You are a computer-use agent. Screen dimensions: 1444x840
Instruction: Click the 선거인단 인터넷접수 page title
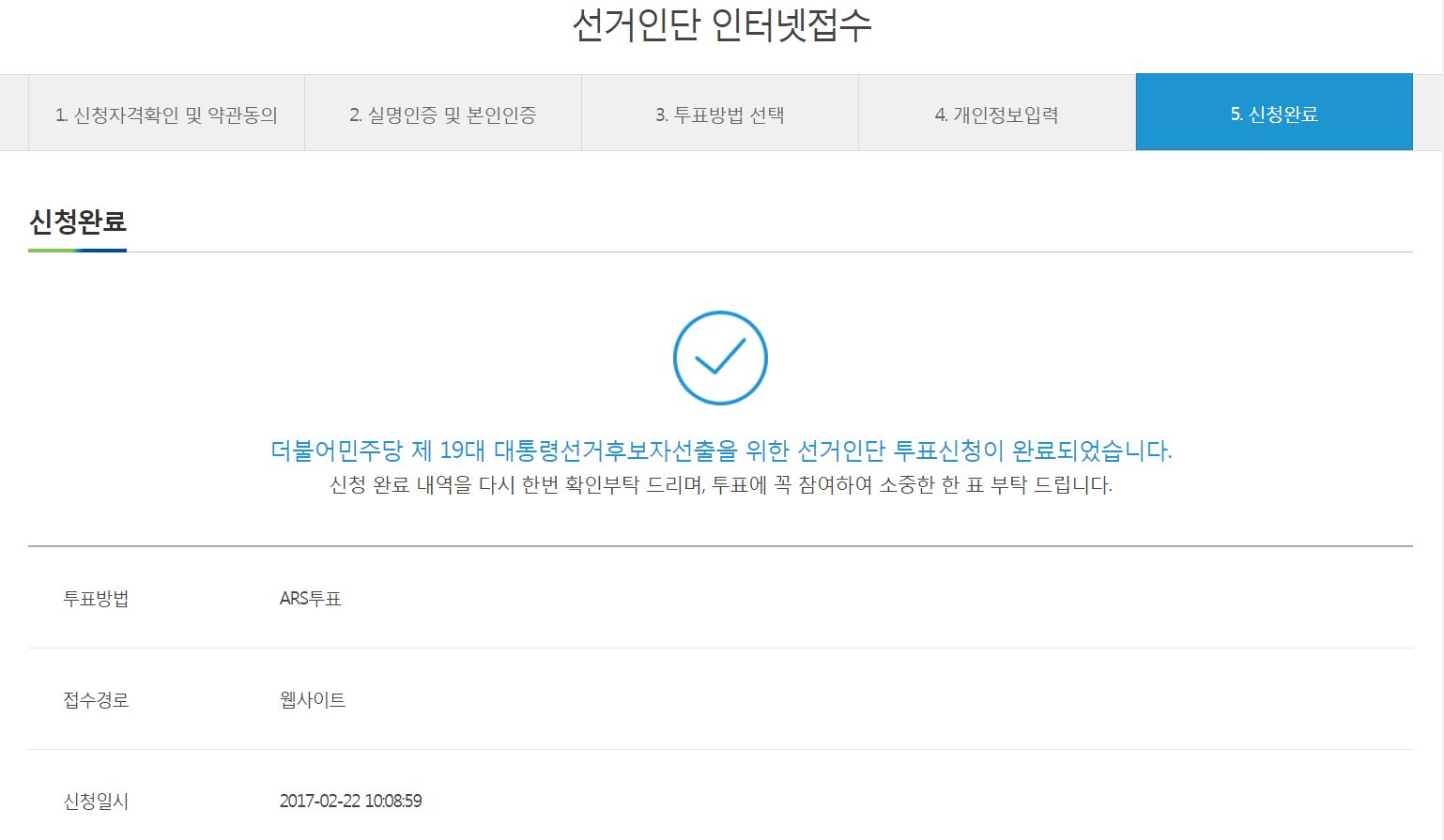pos(721,25)
